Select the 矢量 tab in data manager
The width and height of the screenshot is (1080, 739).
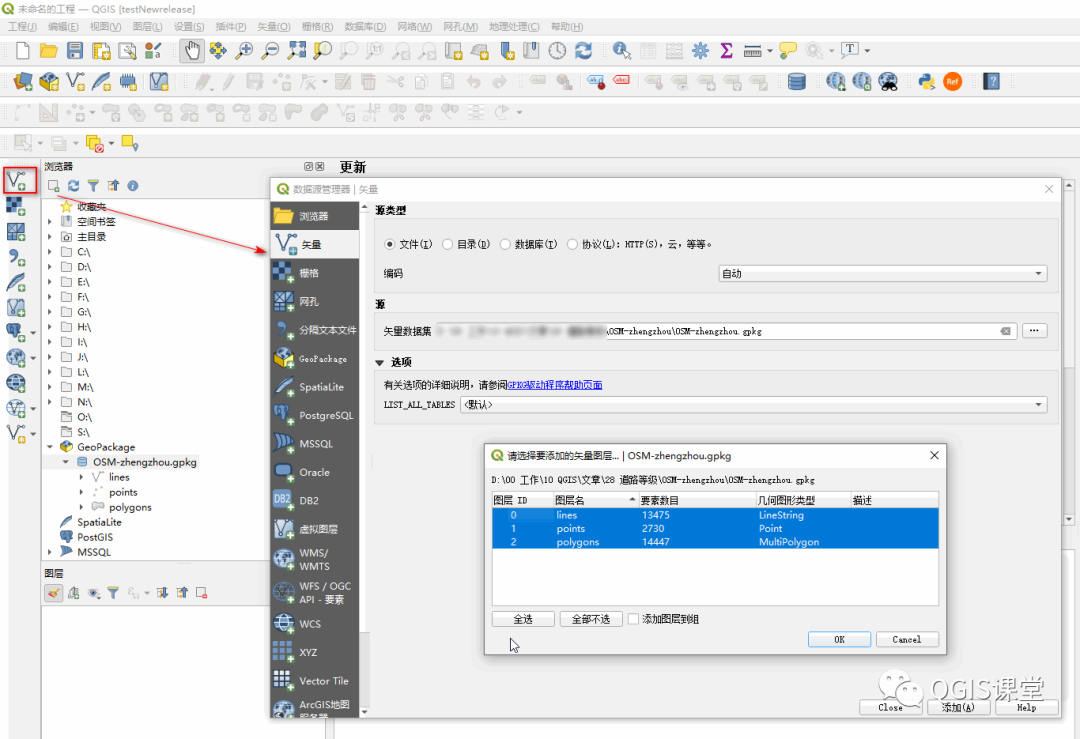(315, 244)
